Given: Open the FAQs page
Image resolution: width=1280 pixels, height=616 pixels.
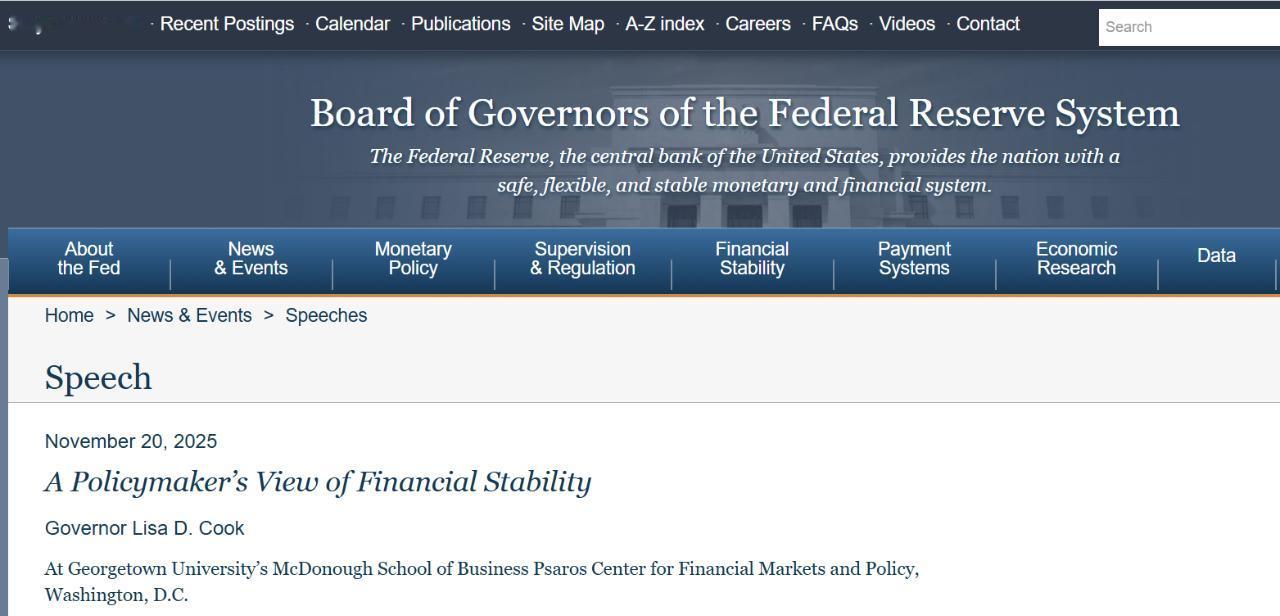Looking at the screenshot, I should [834, 24].
